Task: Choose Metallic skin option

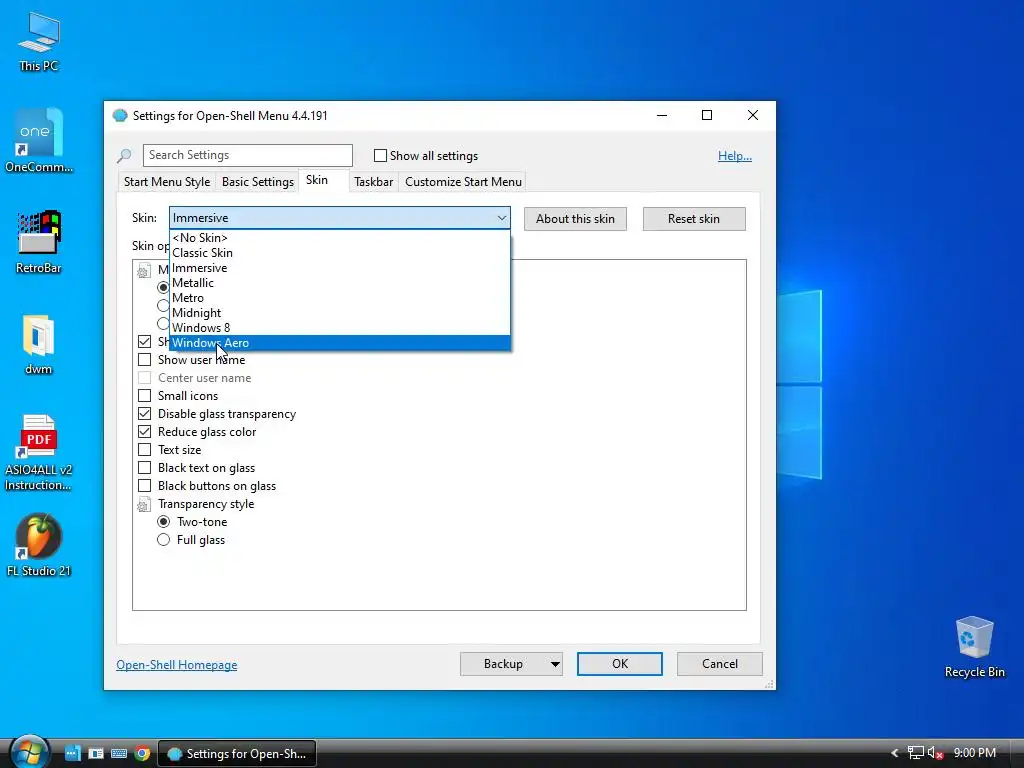Action: point(340,283)
